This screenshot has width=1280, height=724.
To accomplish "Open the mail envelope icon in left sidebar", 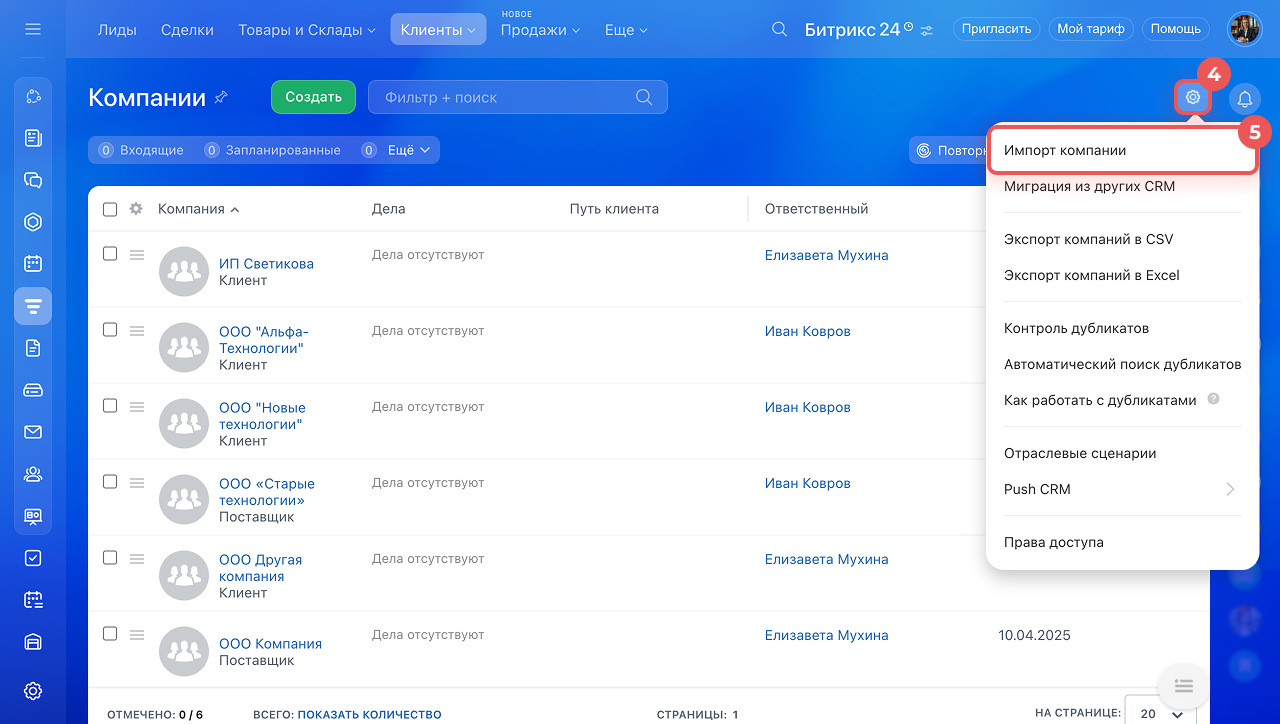I will click(x=33, y=432).
